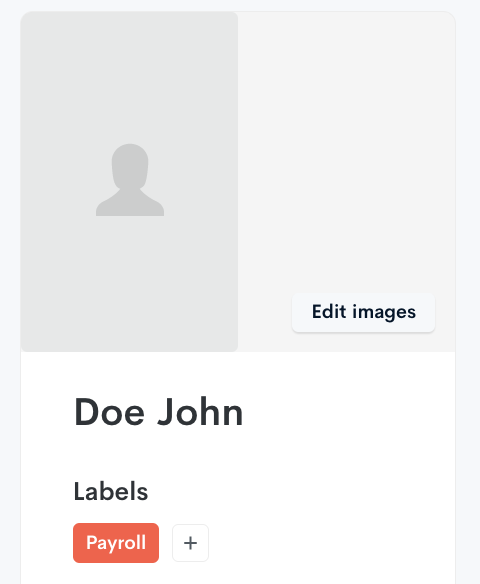The image size is (480, 584).
Task: Click the Doe John name heading
Action: point(159,412)
